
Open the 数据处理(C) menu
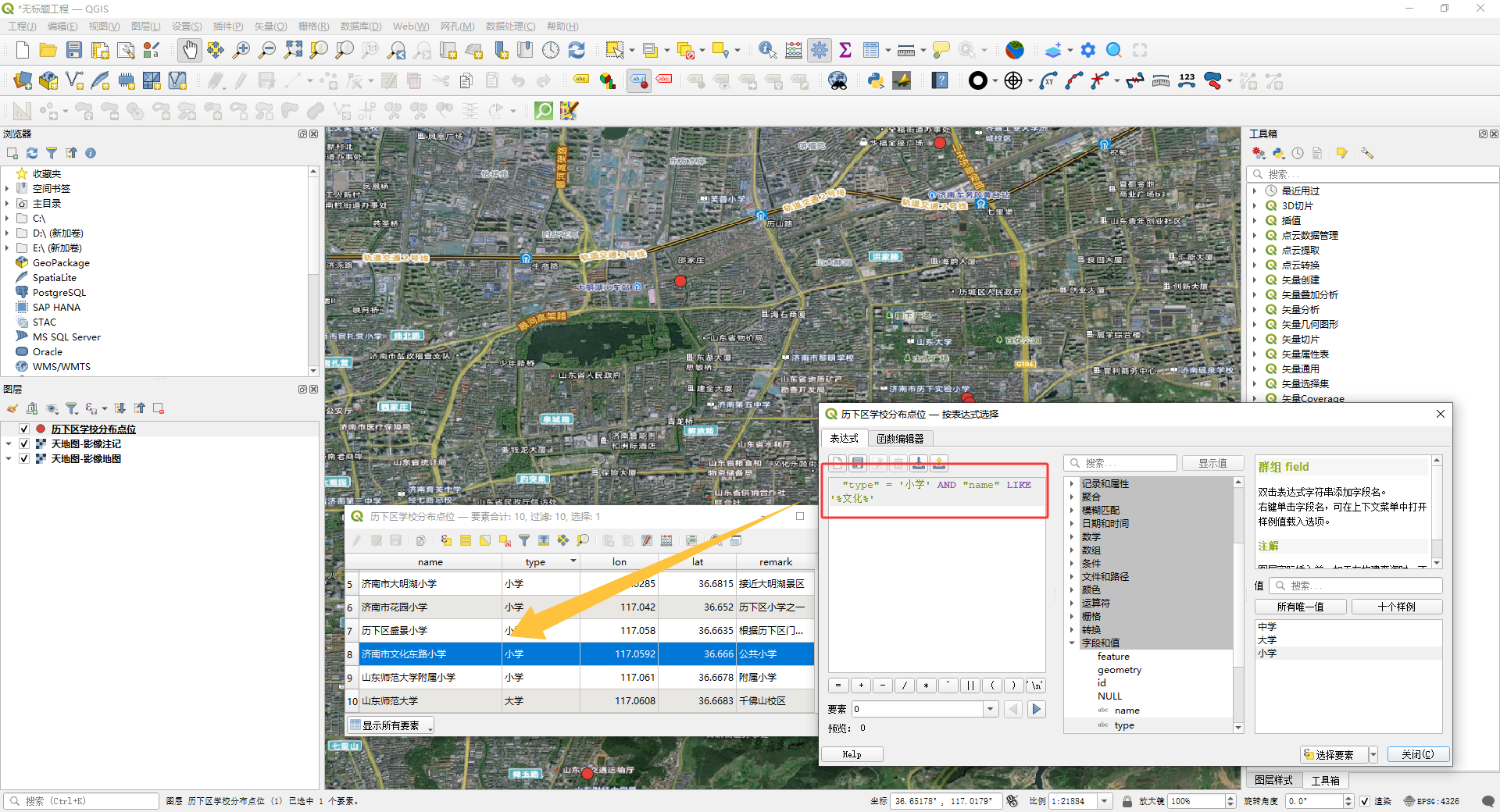pos(510,27)
